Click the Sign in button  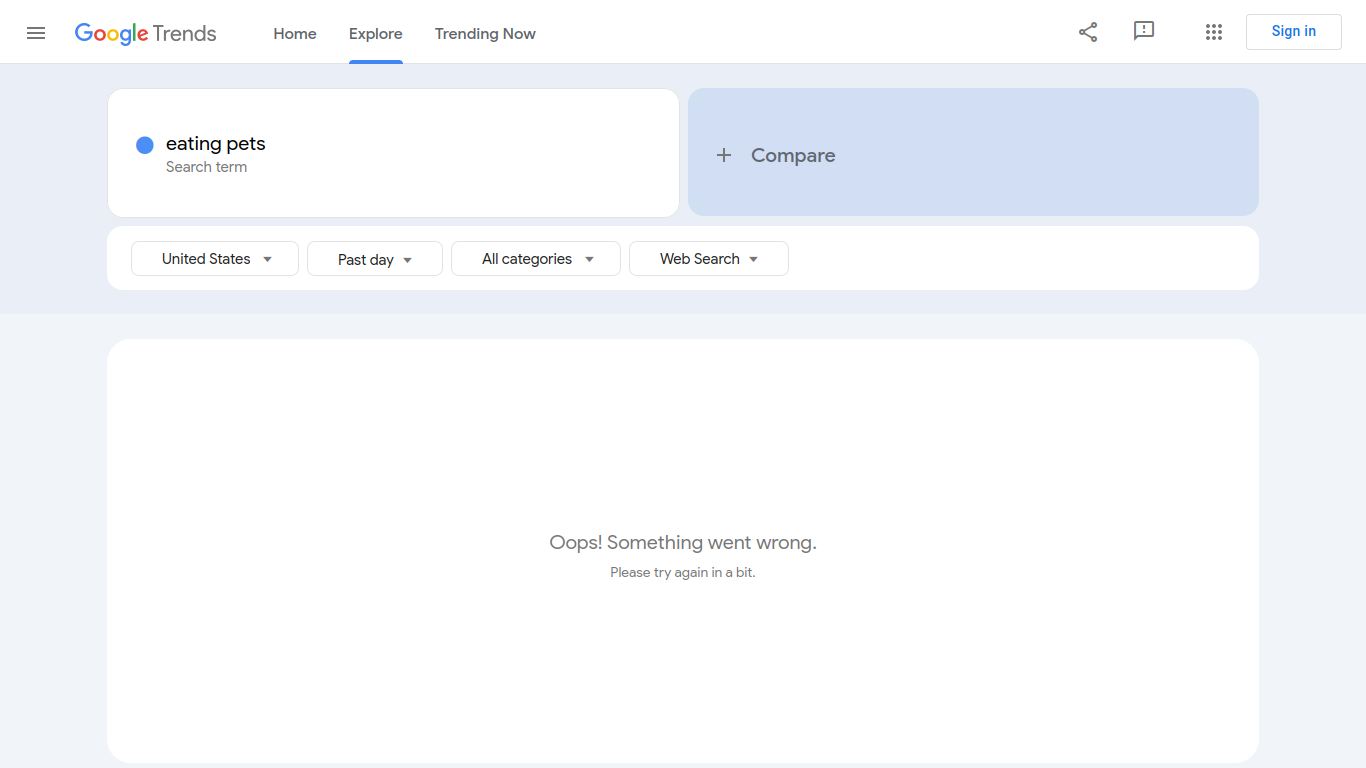tap(1294, 31)
